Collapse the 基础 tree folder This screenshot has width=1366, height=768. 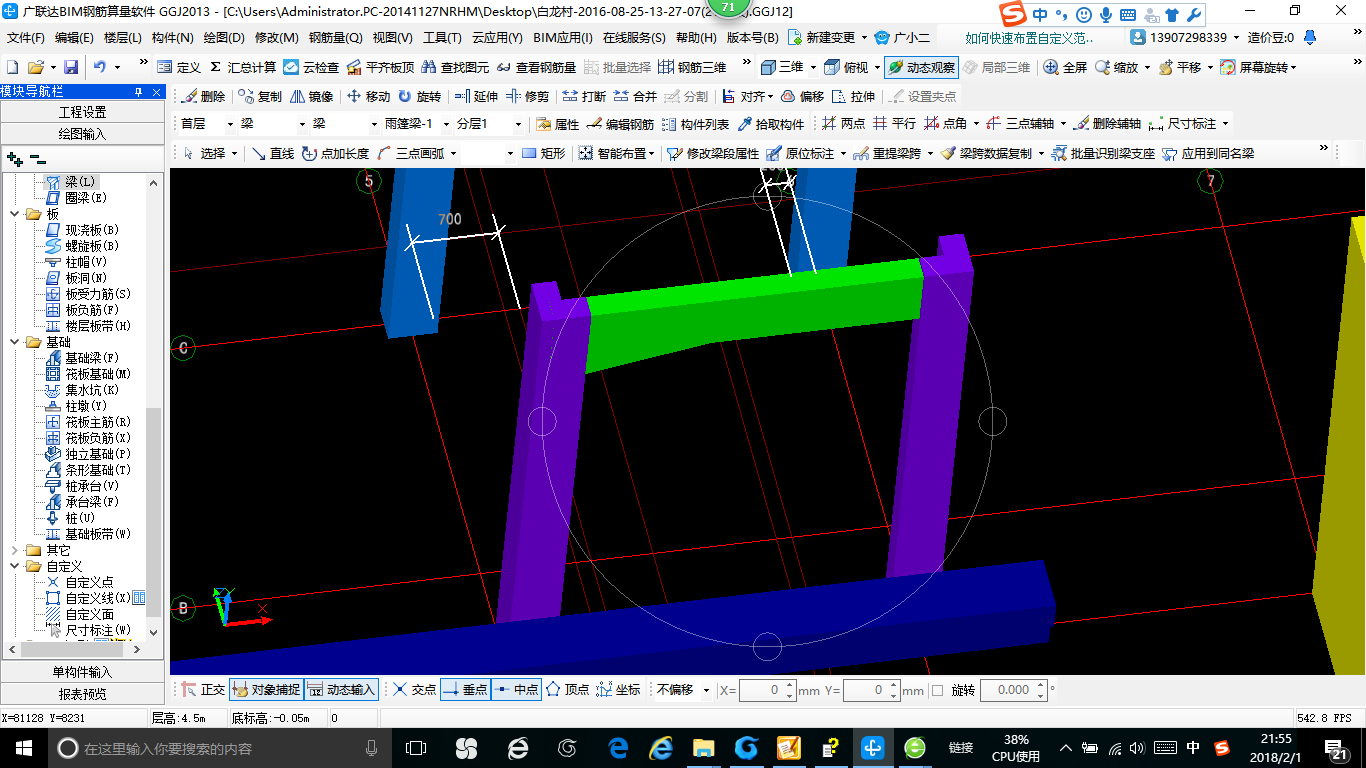13,342
